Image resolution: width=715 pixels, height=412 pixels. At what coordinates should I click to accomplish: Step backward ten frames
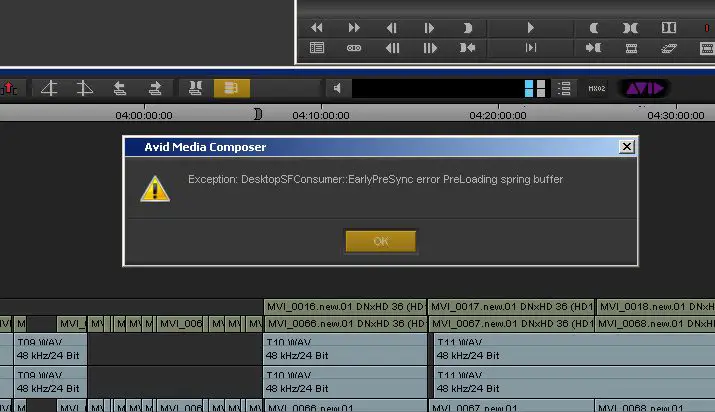click(392, 48)
